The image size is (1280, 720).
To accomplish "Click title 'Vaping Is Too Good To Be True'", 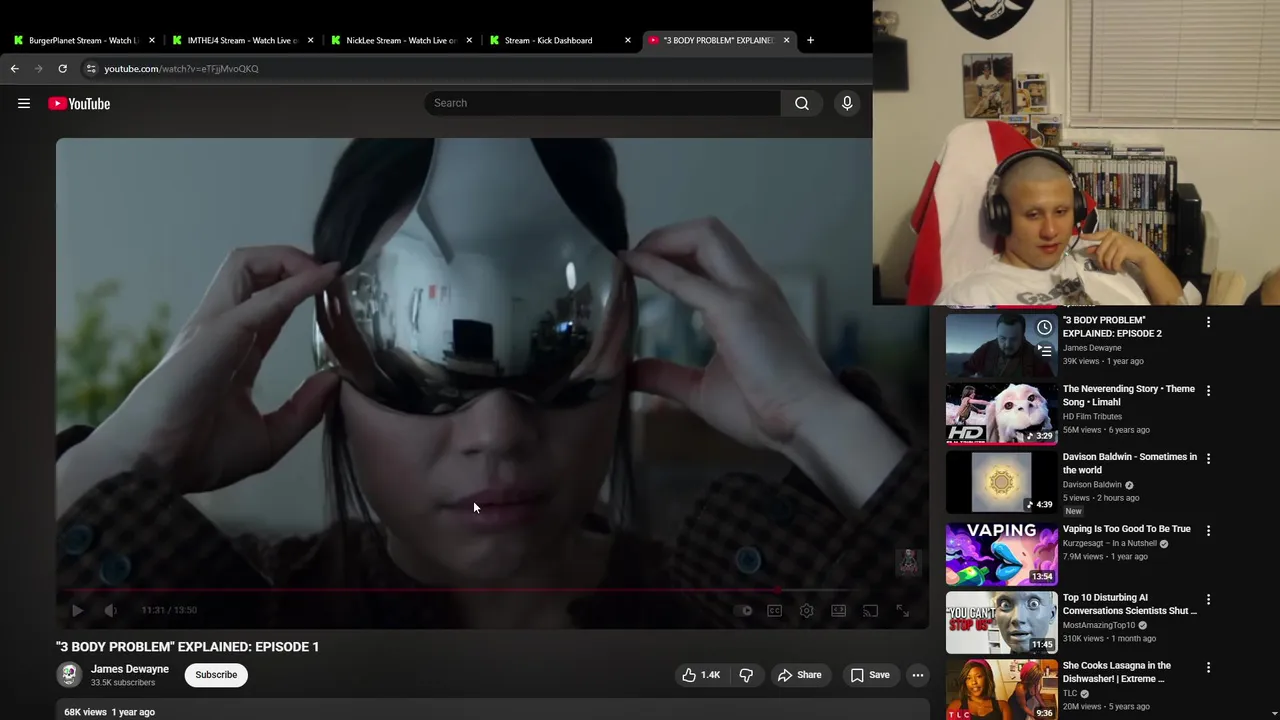I will tap(1127, 529).
